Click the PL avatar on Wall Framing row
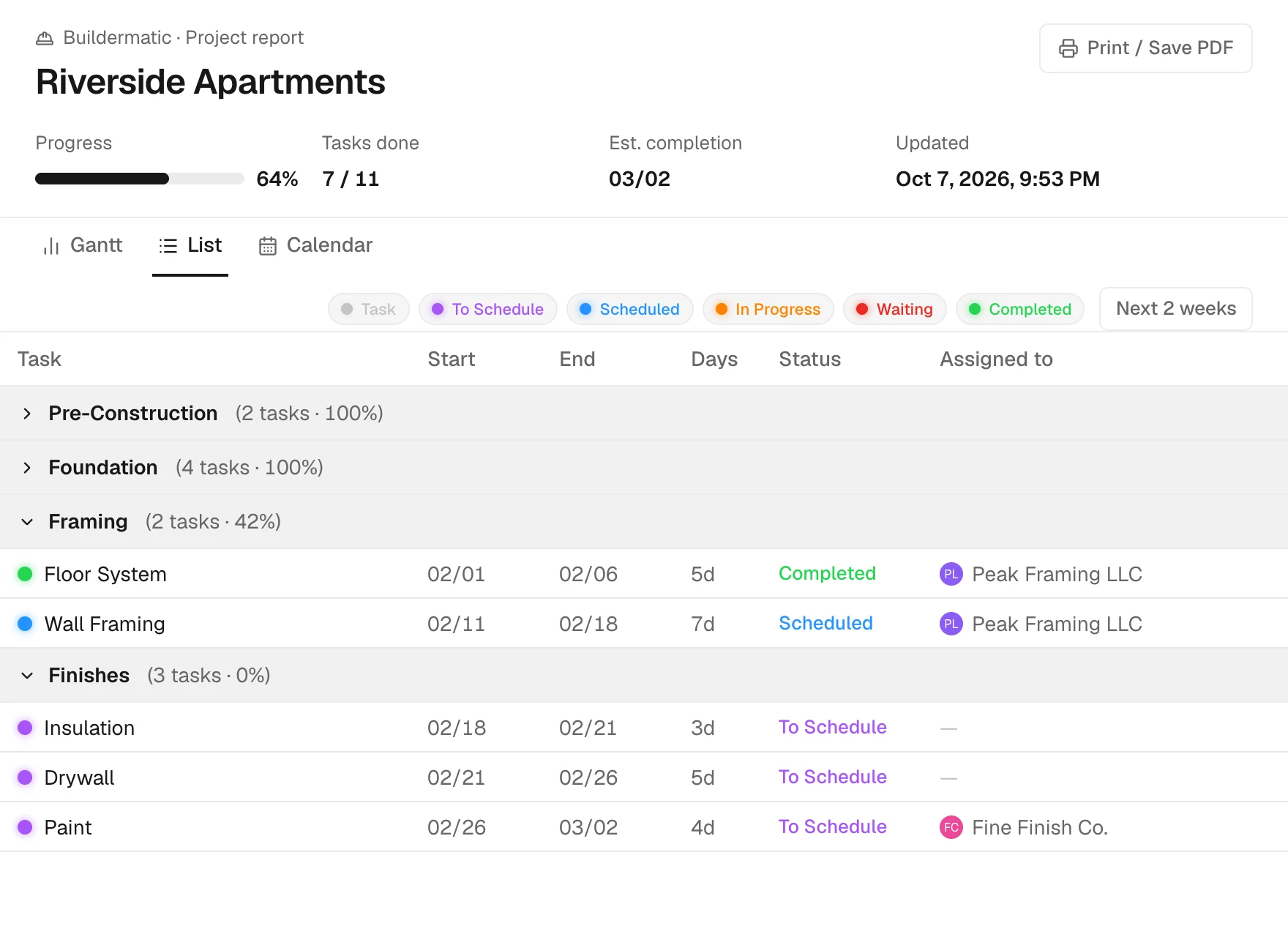 951,624
